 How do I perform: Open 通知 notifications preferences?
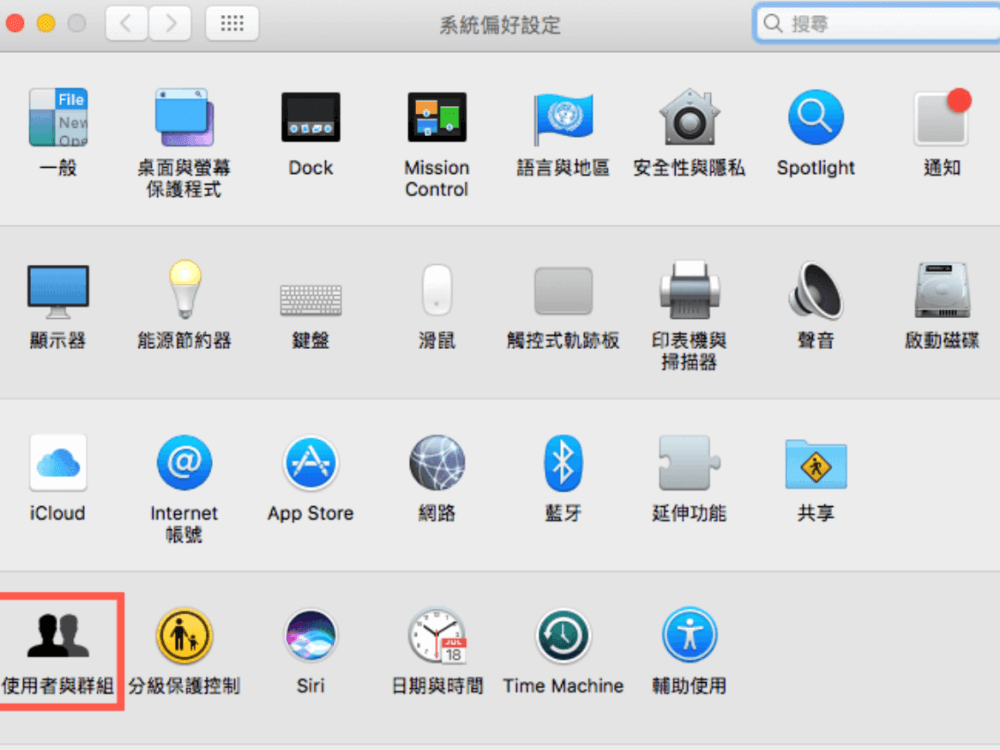tap(942, 118)
